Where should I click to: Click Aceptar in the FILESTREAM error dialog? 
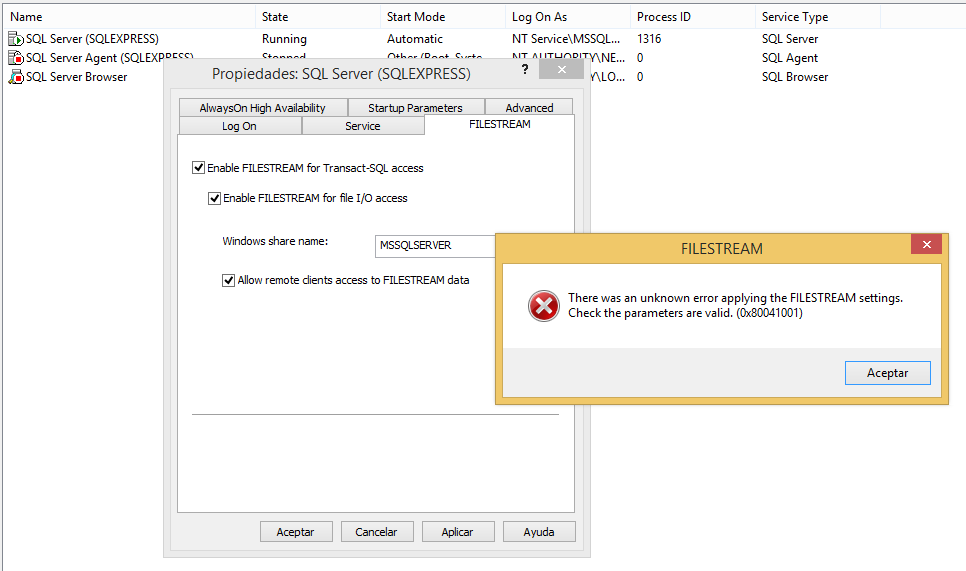(x=888, y=373)
